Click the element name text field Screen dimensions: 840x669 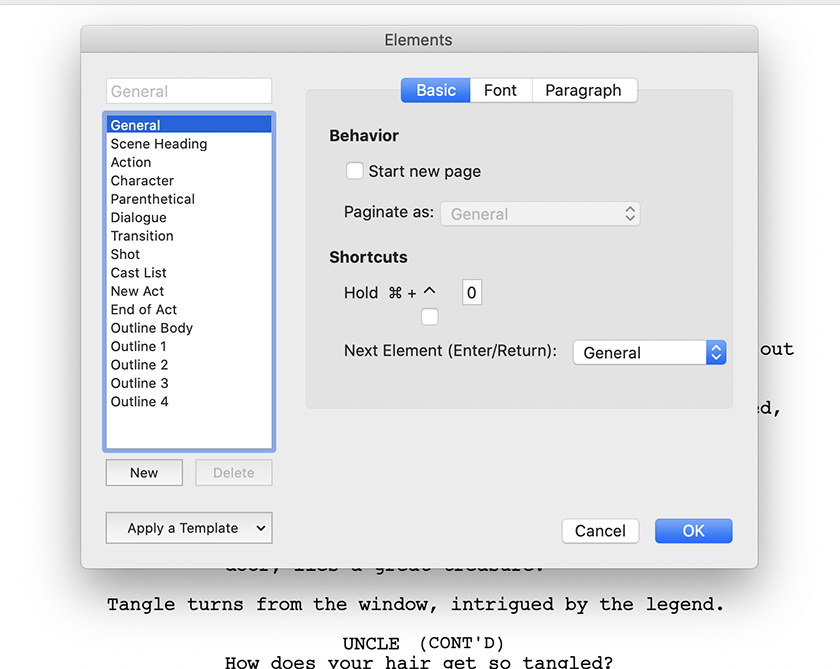click(x=189, y=91)
